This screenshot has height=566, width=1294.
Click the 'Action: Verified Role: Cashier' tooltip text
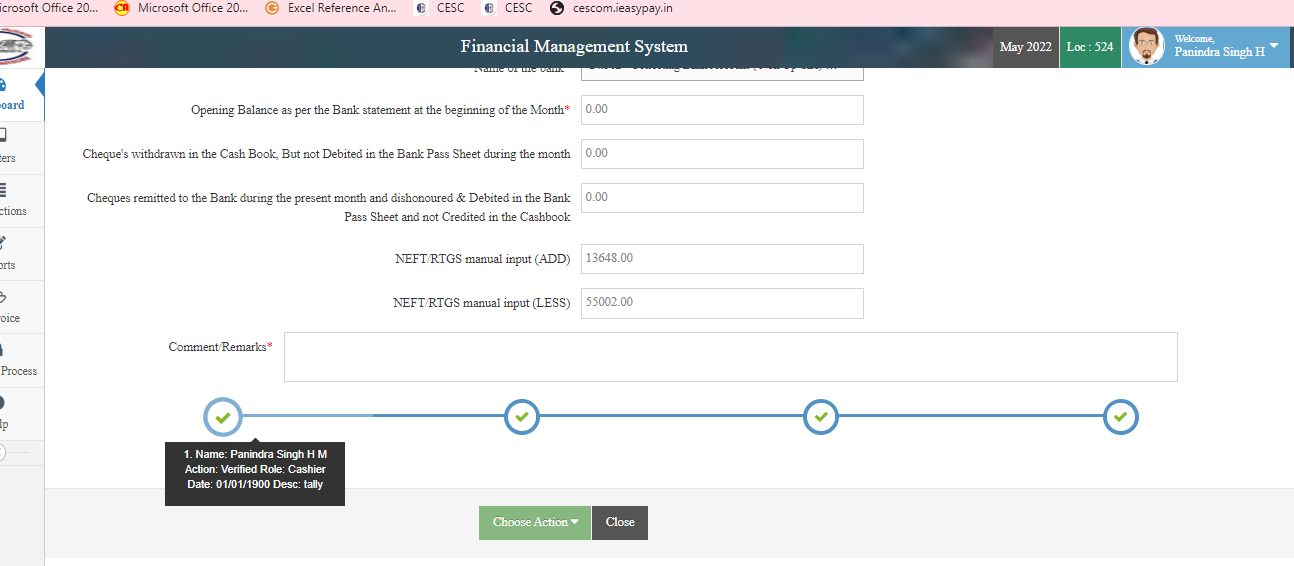(x=255, y=469)
